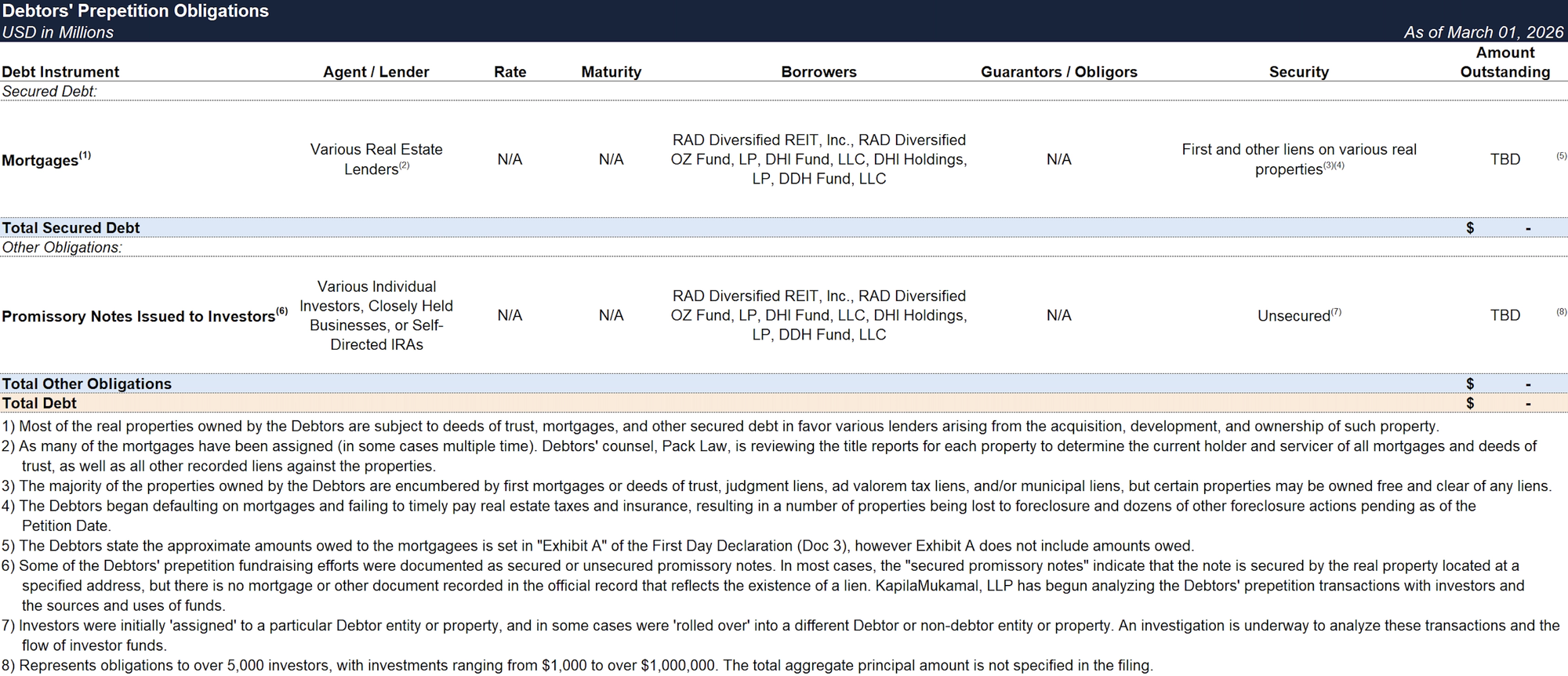The image size is (1568, 676).
Task: Click the Total Debt row label
Action: coord(39,403)
